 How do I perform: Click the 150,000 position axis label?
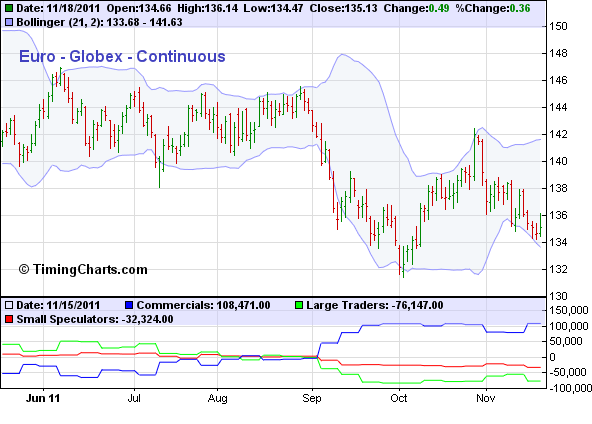point(569,310)
